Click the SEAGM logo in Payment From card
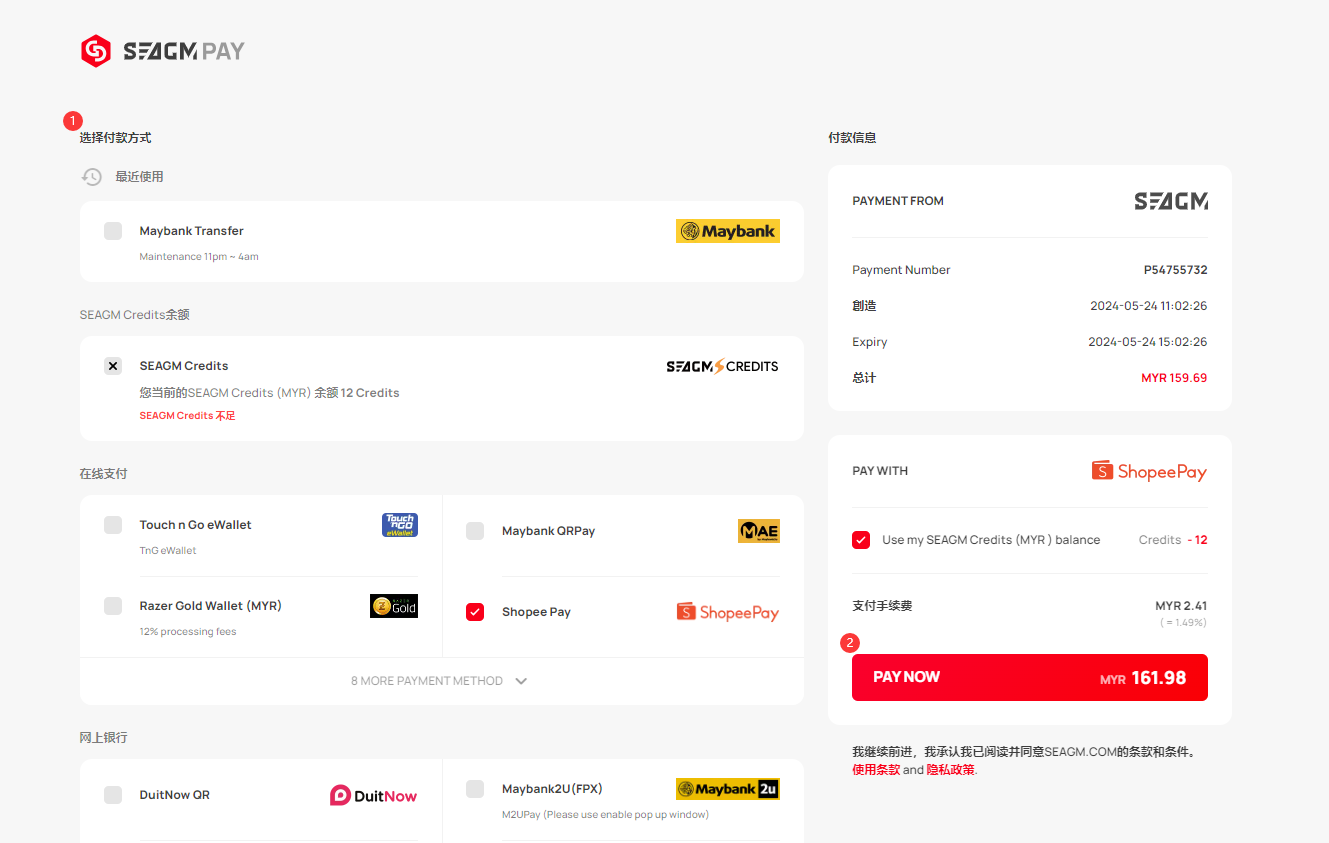The height and width of the screenshot is (843, 1329). tap(1171, 201)
